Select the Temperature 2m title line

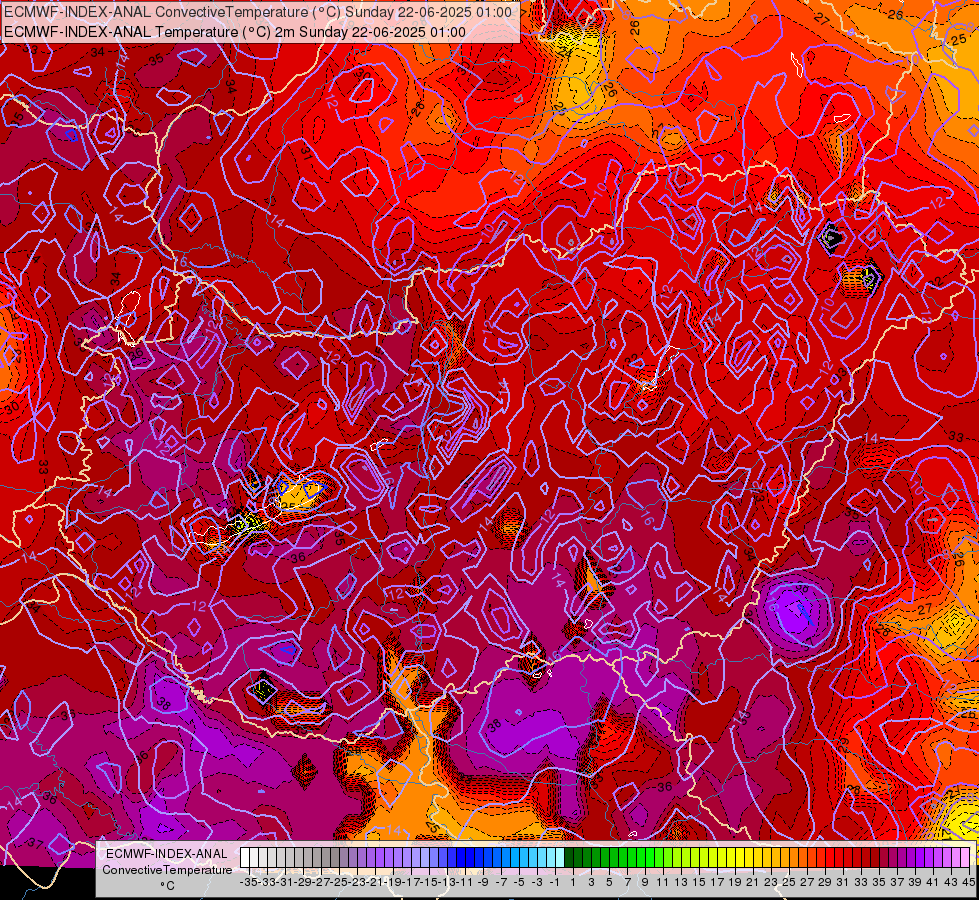tap(235, 32)
